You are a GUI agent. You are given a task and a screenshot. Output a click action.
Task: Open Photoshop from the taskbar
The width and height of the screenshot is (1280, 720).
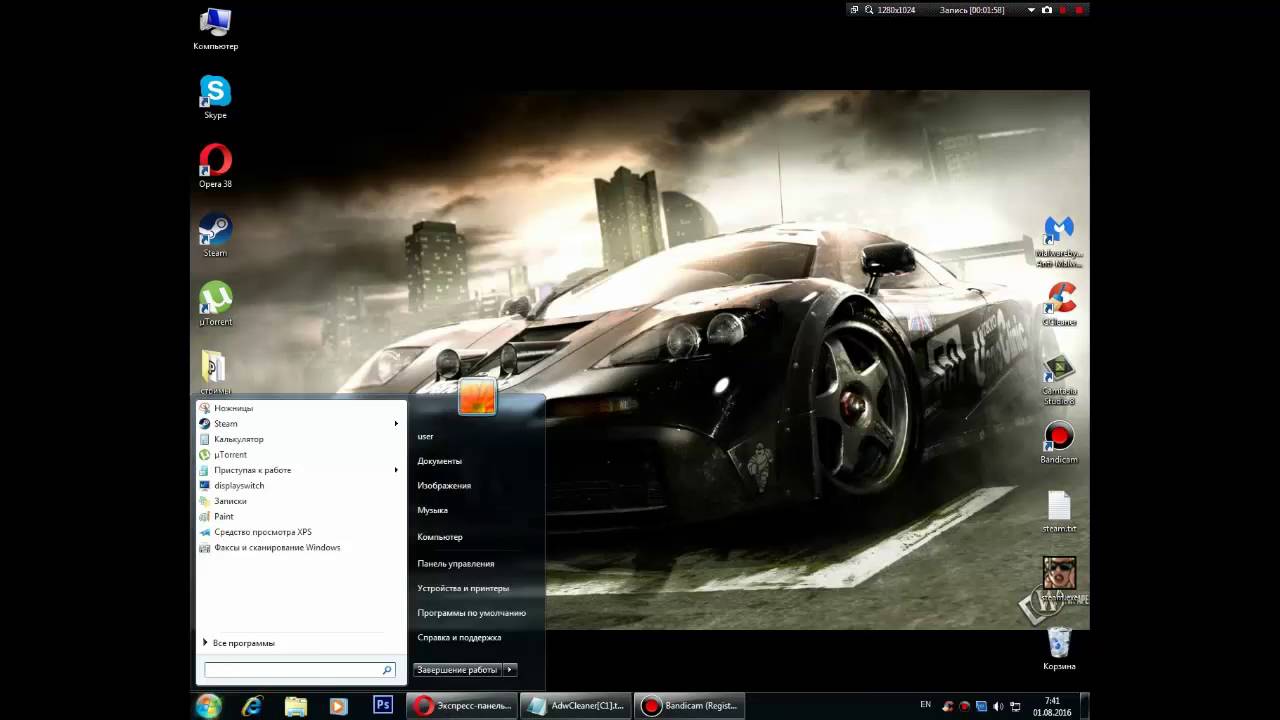coord(382,706)
